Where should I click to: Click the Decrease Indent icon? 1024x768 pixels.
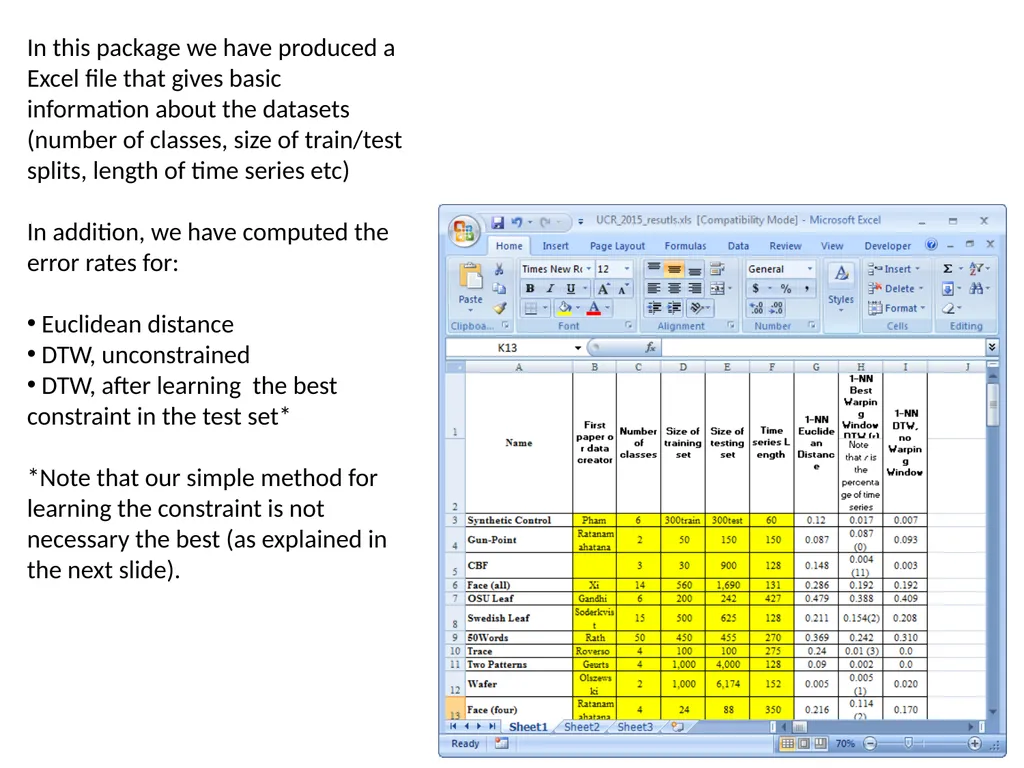click(x=653, y=308)
